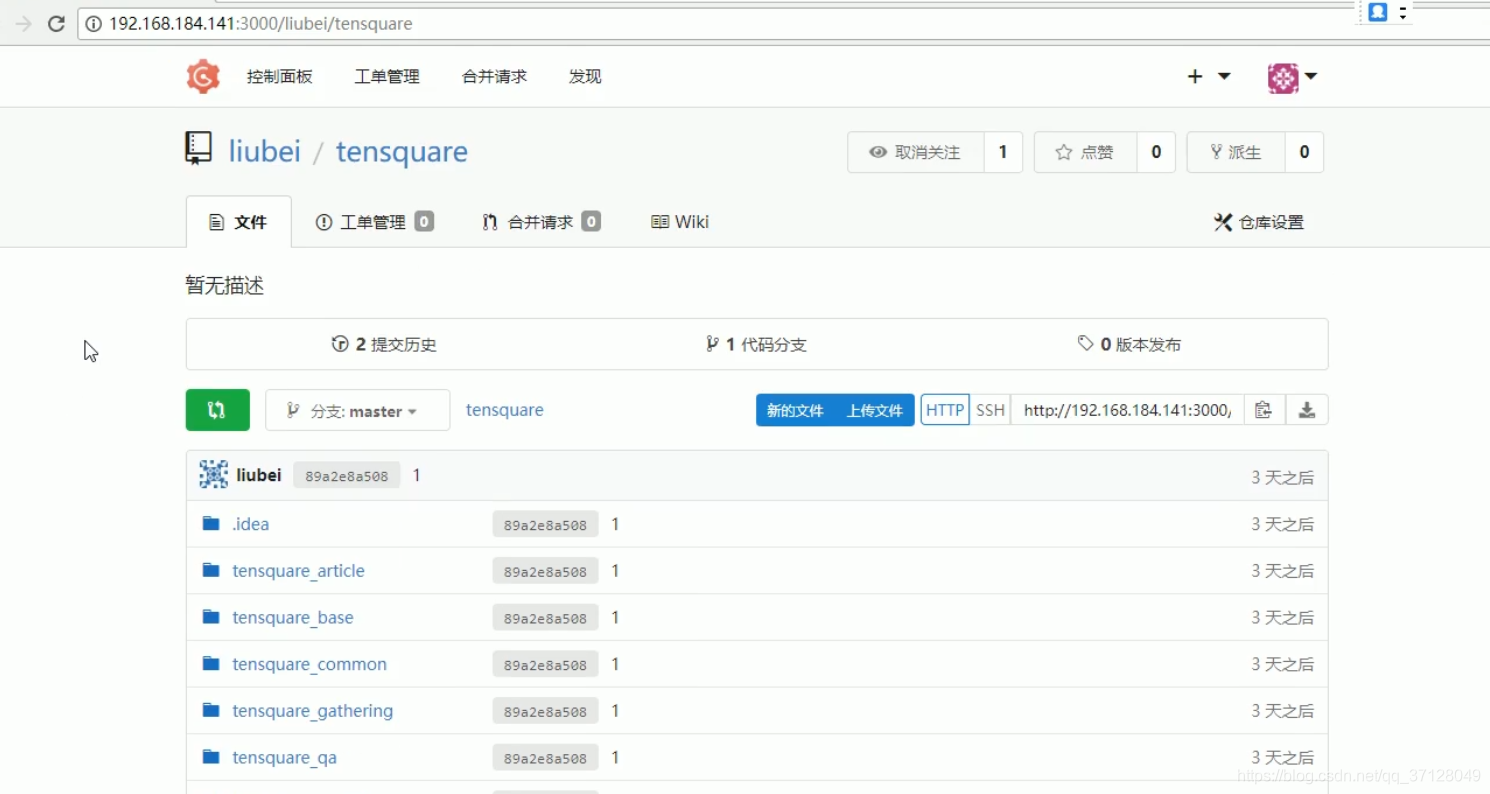Screen dimensions: 1490x794
Task: Switch to the repository 工单管理 tab
Action: click(x=374, y=222)
